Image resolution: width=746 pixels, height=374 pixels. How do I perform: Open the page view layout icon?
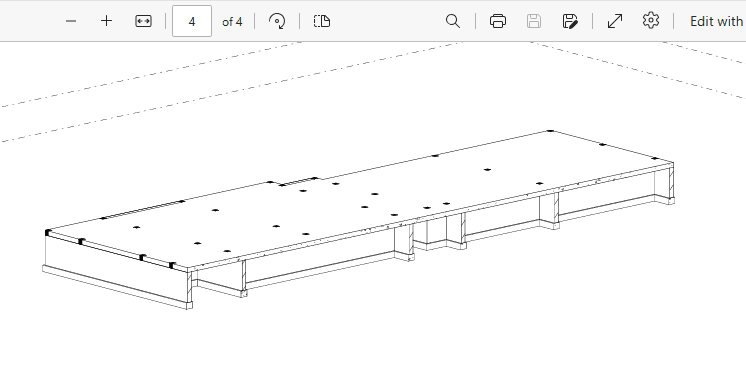coord(322,21)
